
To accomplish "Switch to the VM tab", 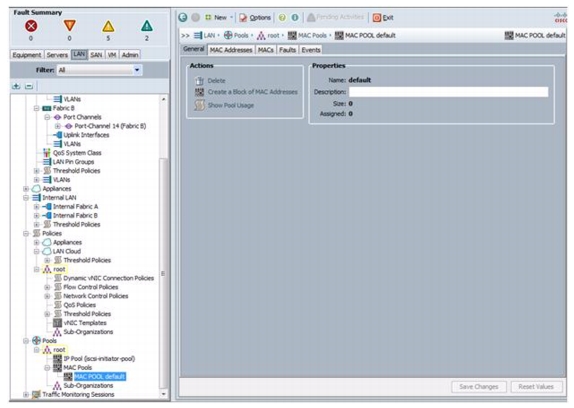I will pyautogui.click(x=112, y=55).
